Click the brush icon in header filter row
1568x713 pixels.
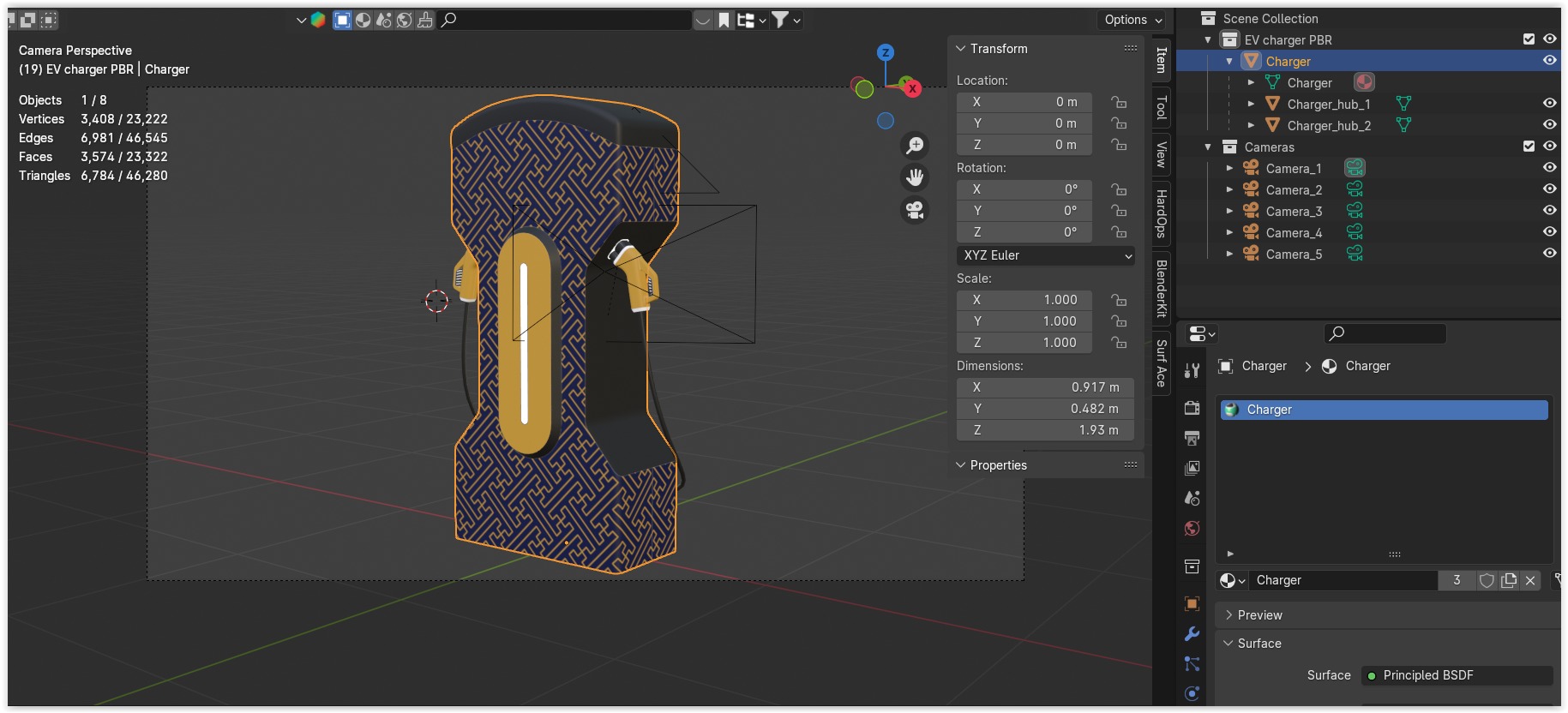click(x=425, y=20)
